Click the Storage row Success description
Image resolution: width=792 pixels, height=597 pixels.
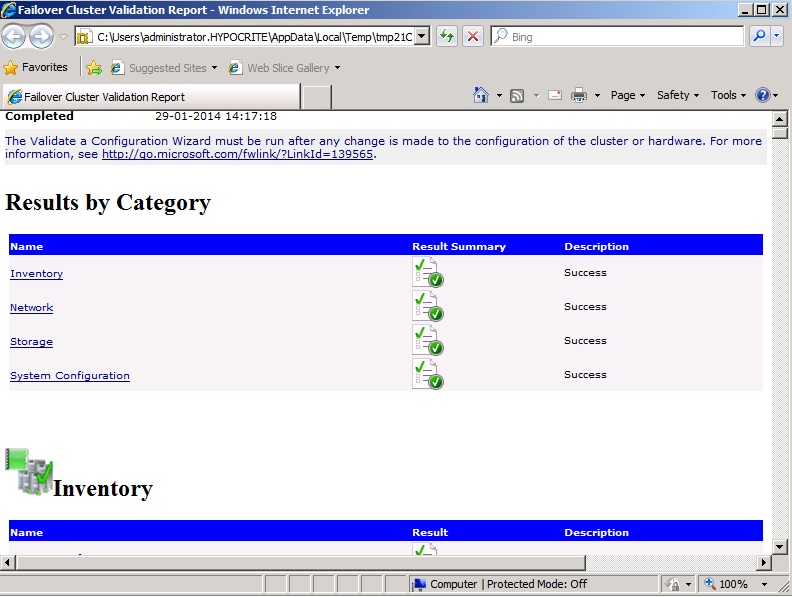pyautogui.click(x=585, y=340)
